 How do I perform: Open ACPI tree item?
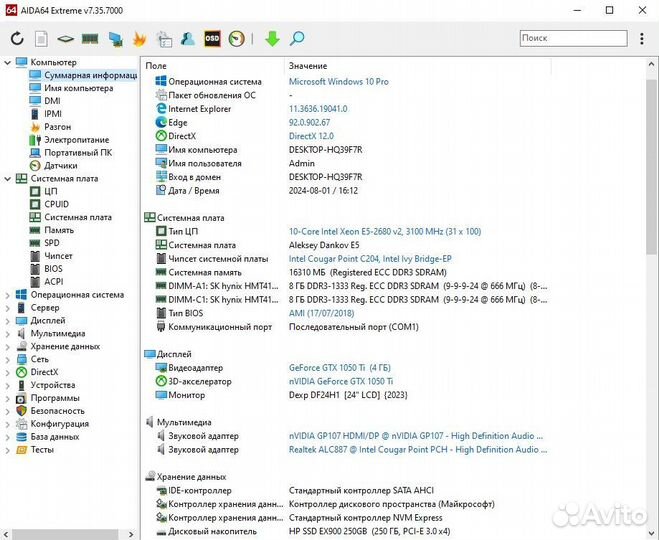click(x=53, y=282)
